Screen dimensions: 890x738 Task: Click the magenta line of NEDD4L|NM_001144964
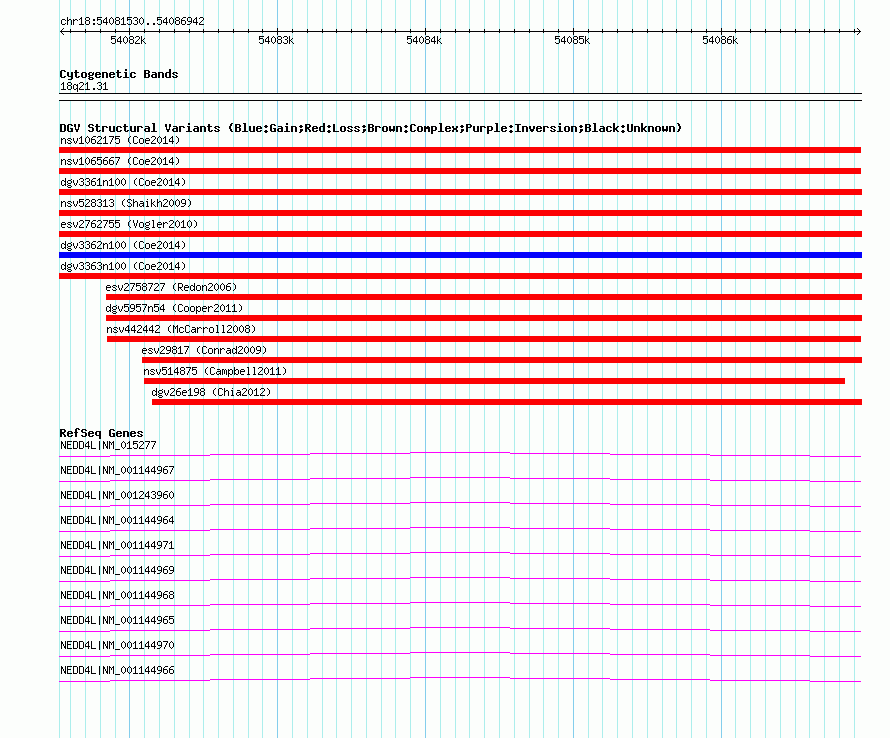coord(460,529)
